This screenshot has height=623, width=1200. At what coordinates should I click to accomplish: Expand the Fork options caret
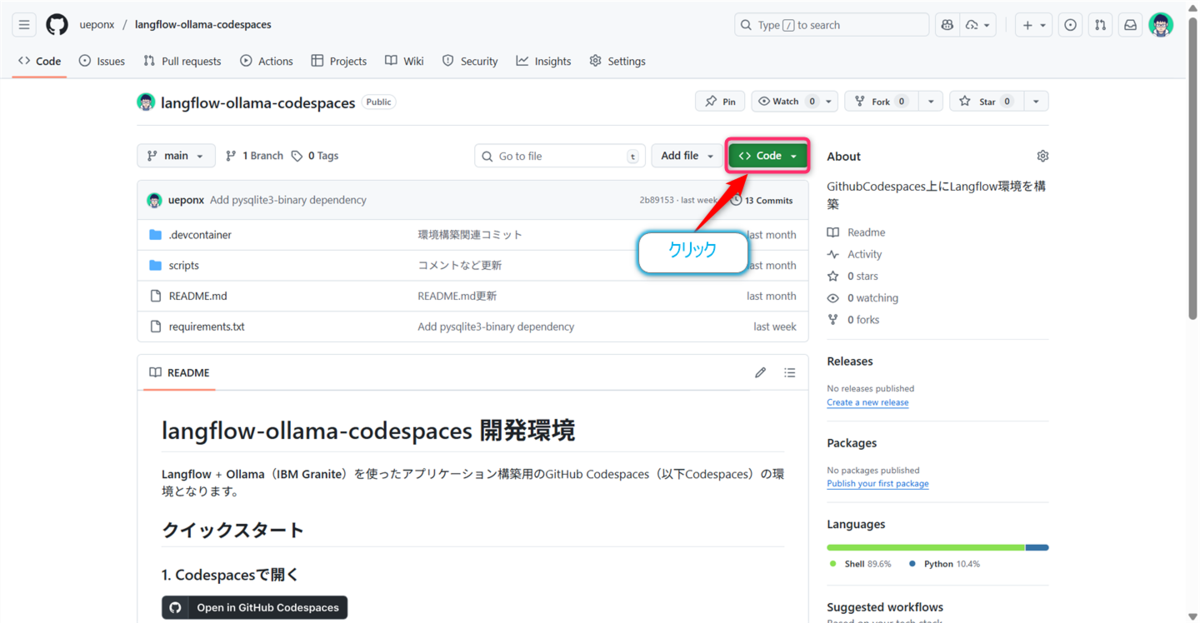click(x=931, y=102)
